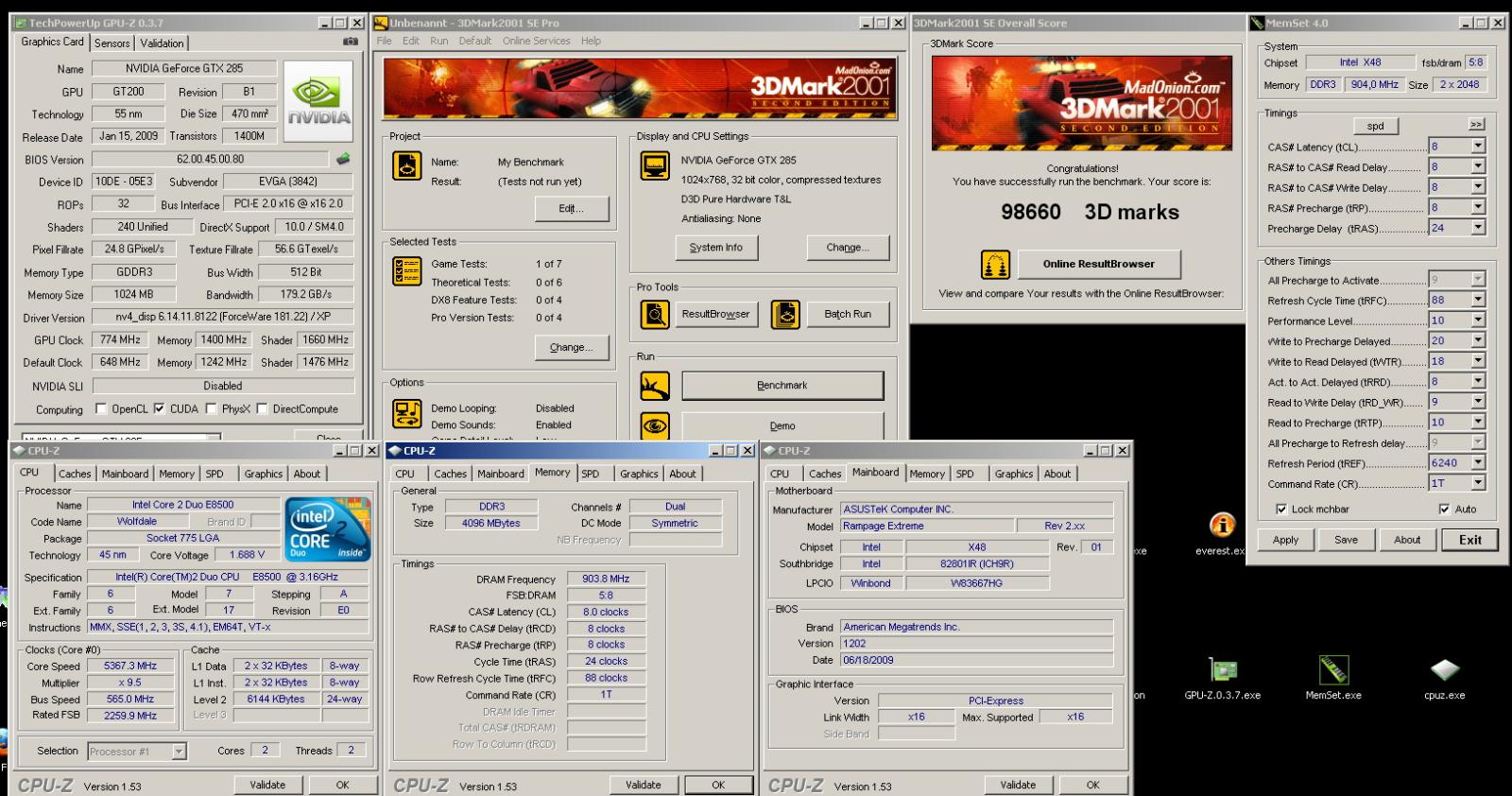This screenshot has height=796, width=1512.
Task: Toggle the OpenCL checkbox in GPU-Z
Action: coord(101,408)
